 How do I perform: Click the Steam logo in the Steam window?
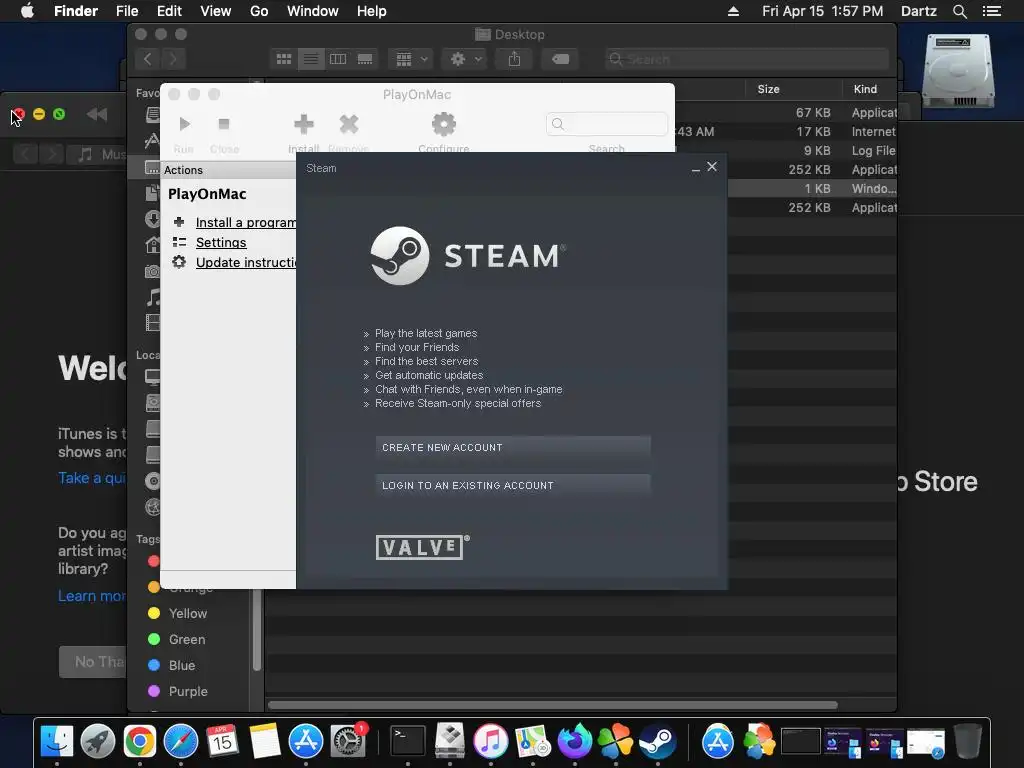pyautogui.click(x=400, y=255)
